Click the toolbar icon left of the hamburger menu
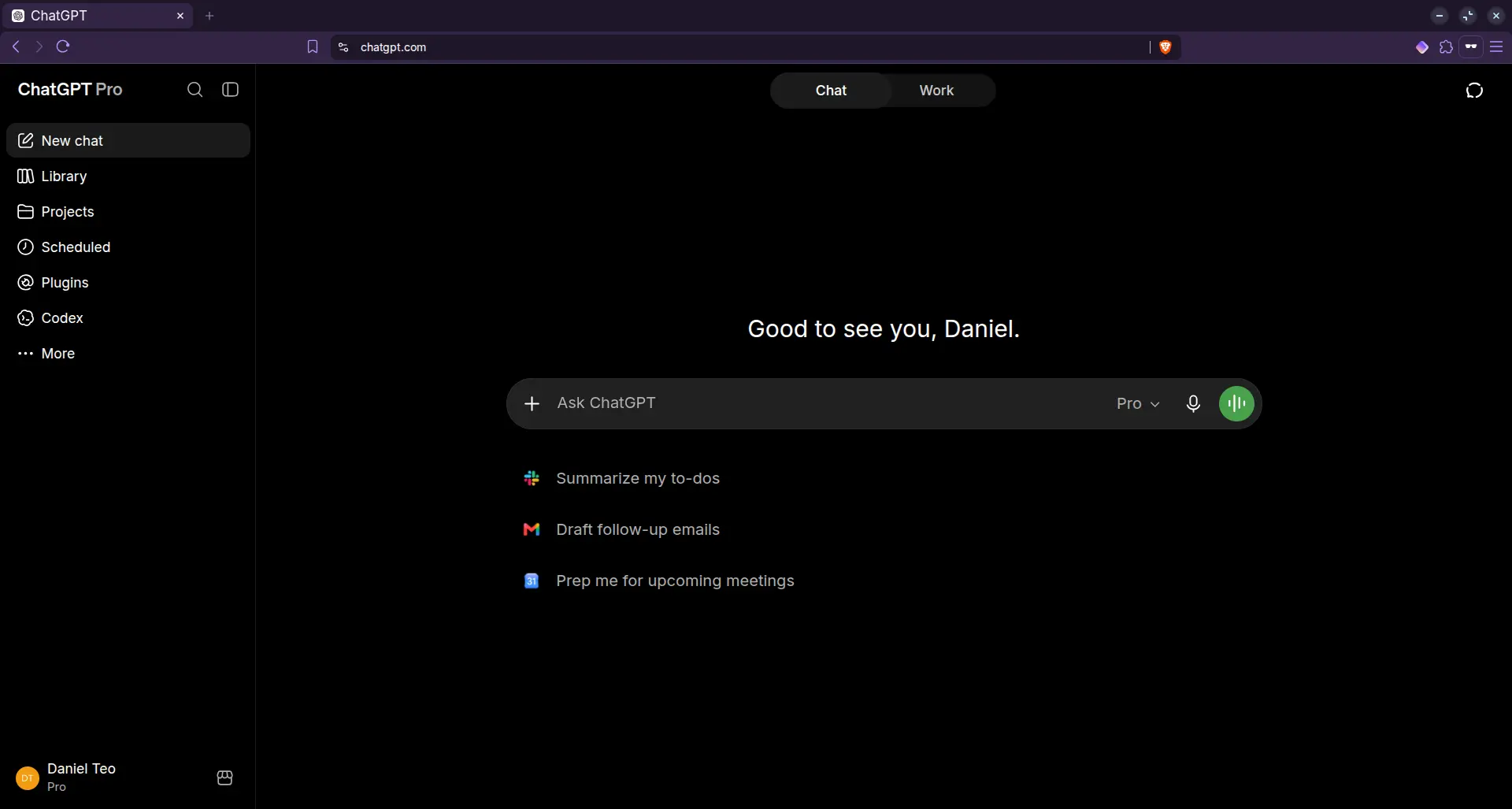The image size is (1512, 809). pos(1471,47)
